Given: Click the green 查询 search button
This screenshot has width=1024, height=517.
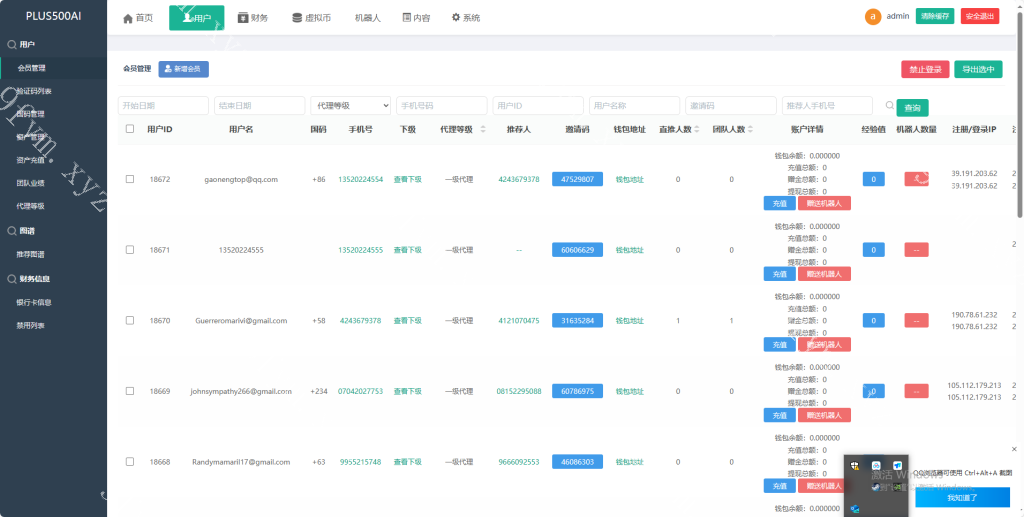Looking at the screenshot, I should tap(912, 108).
